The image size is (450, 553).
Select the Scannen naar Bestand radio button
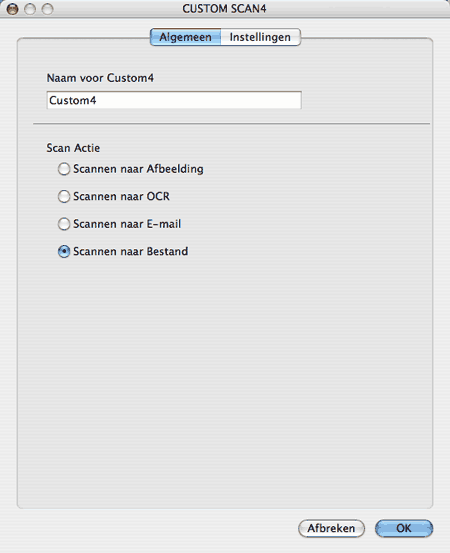pyautogui.click(x=64, y=251)
